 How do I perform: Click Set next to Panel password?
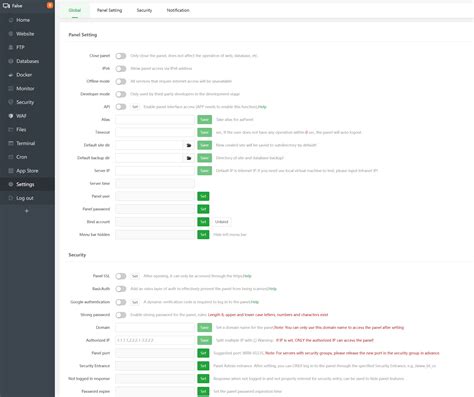(203, 209)
